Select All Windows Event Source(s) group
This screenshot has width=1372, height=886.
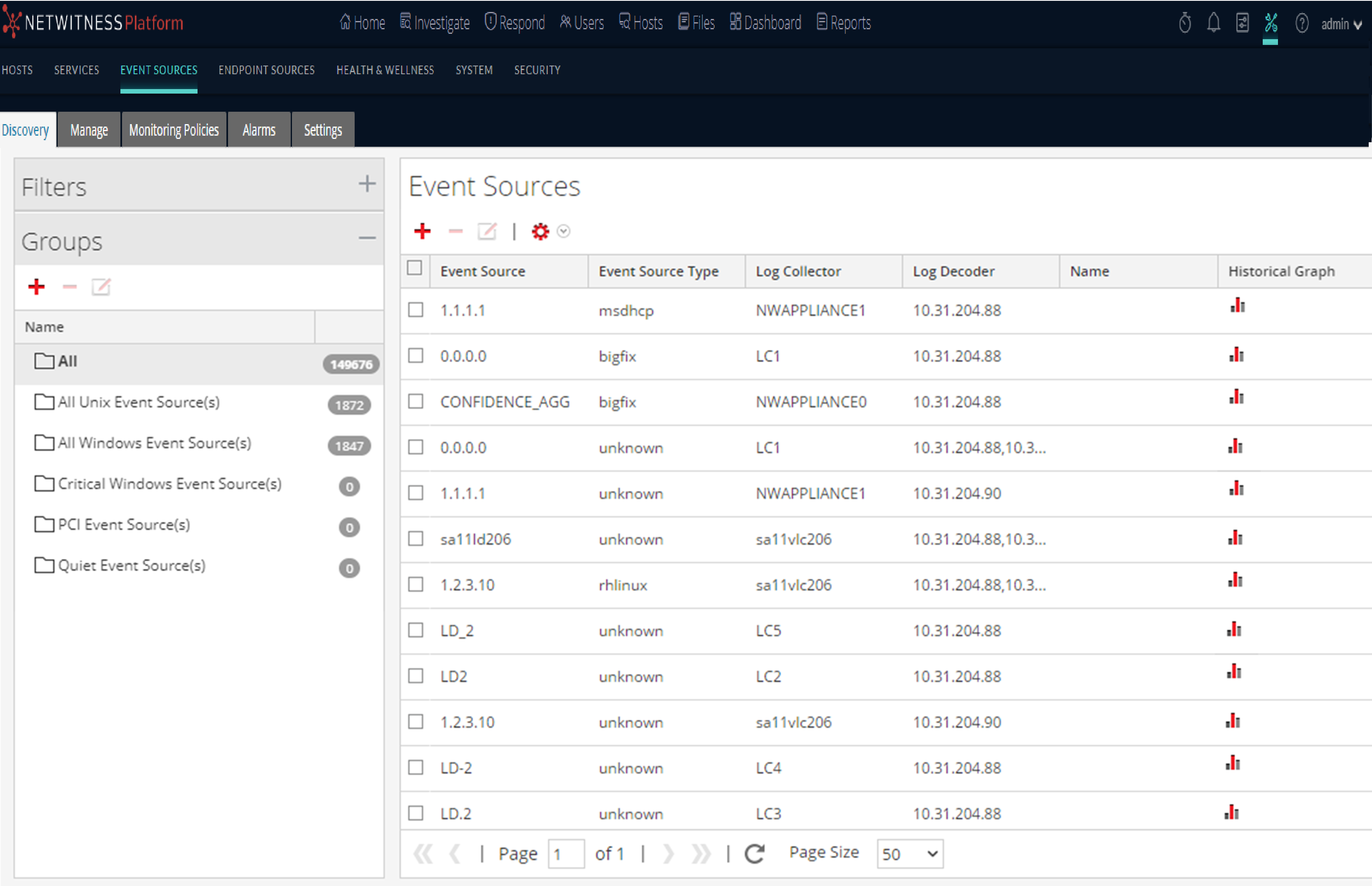[x=154, y=443]
